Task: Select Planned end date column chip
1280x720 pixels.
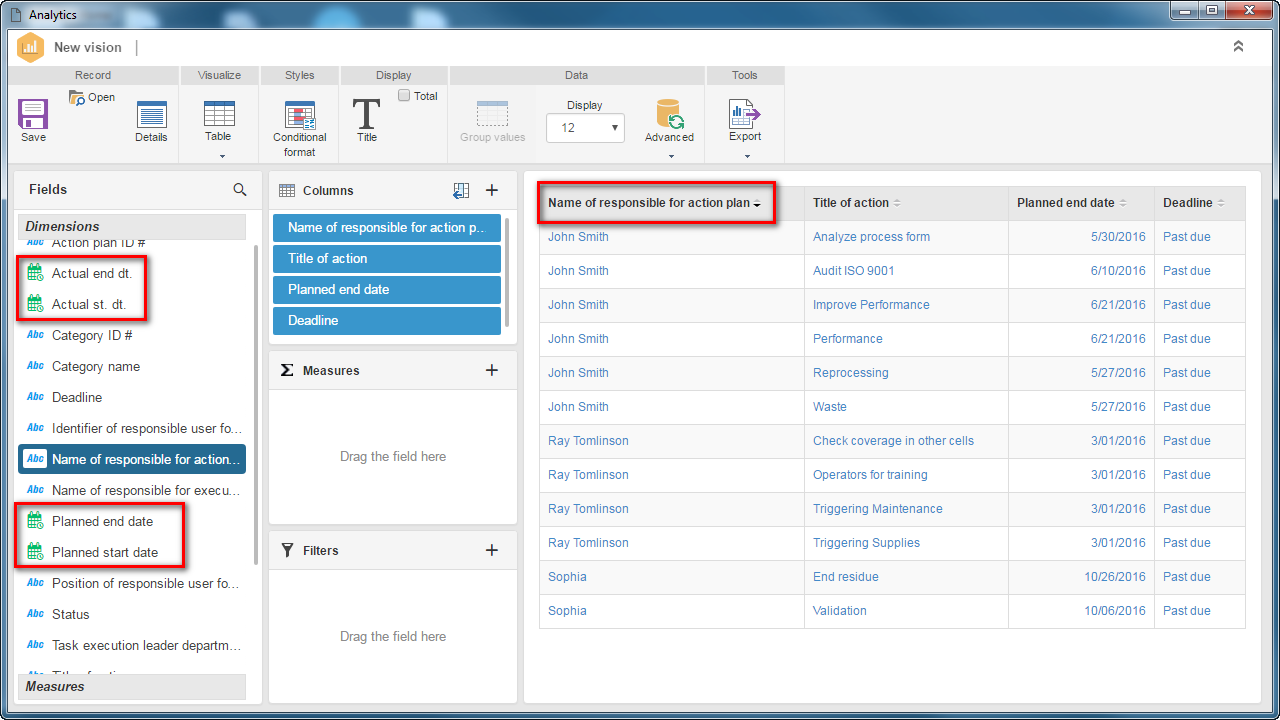Action: pyautogui.click(x=387, y=289)
